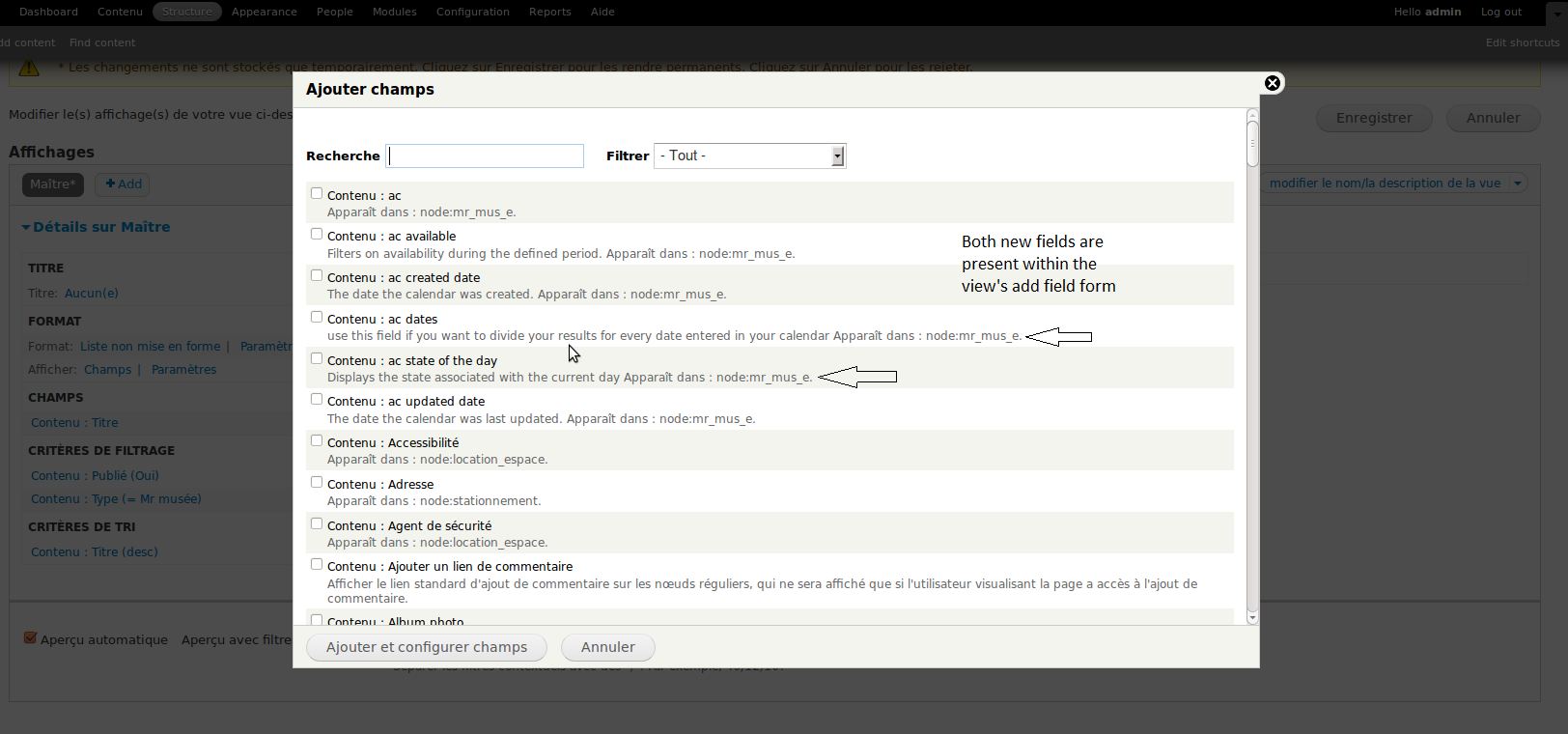
Task: Click the 'CRITÈRES DE FILTRAGE' heading
Action: click(101, 451)
